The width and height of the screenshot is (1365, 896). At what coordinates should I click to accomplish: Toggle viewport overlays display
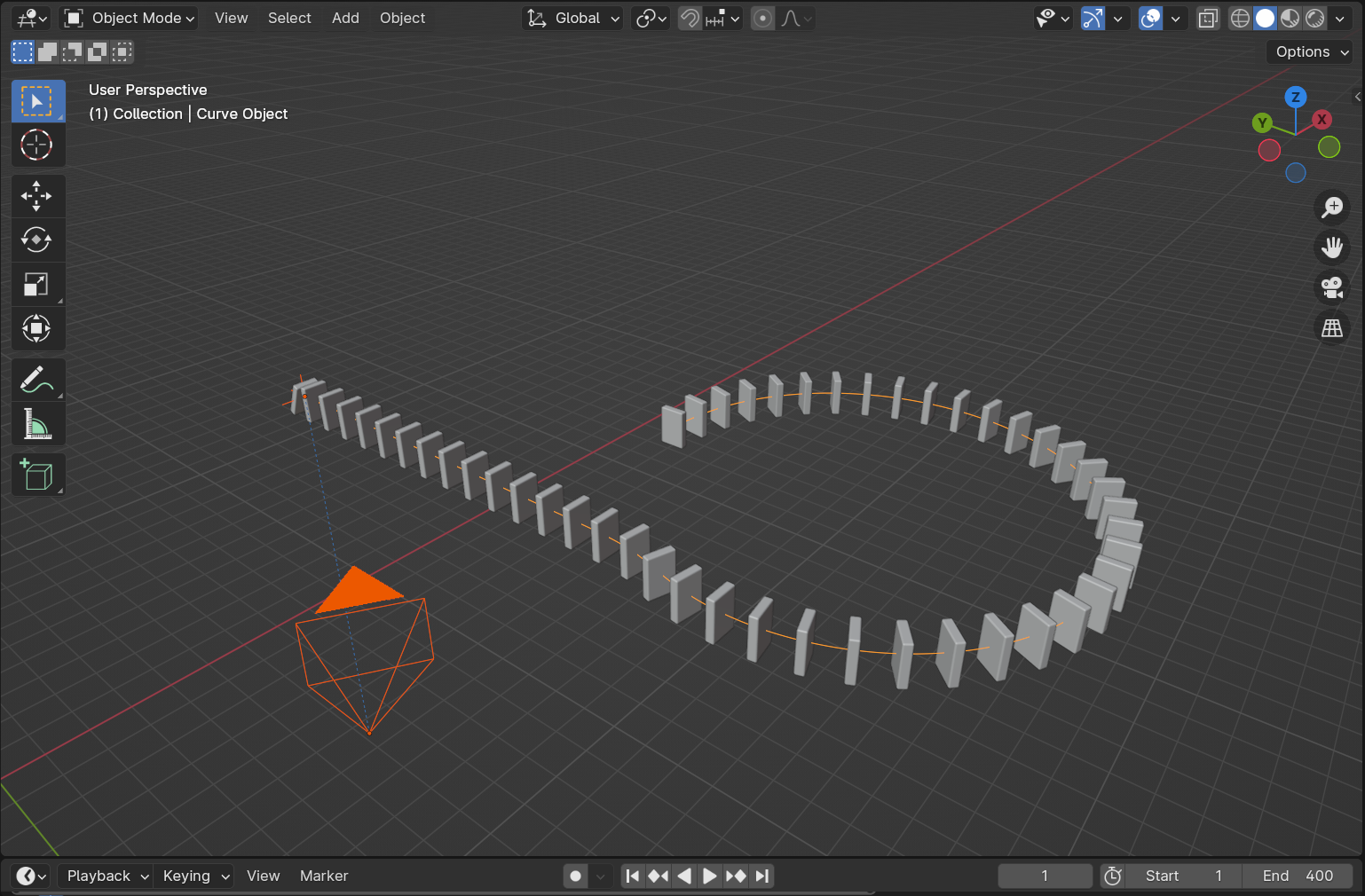coord(1151,19)
